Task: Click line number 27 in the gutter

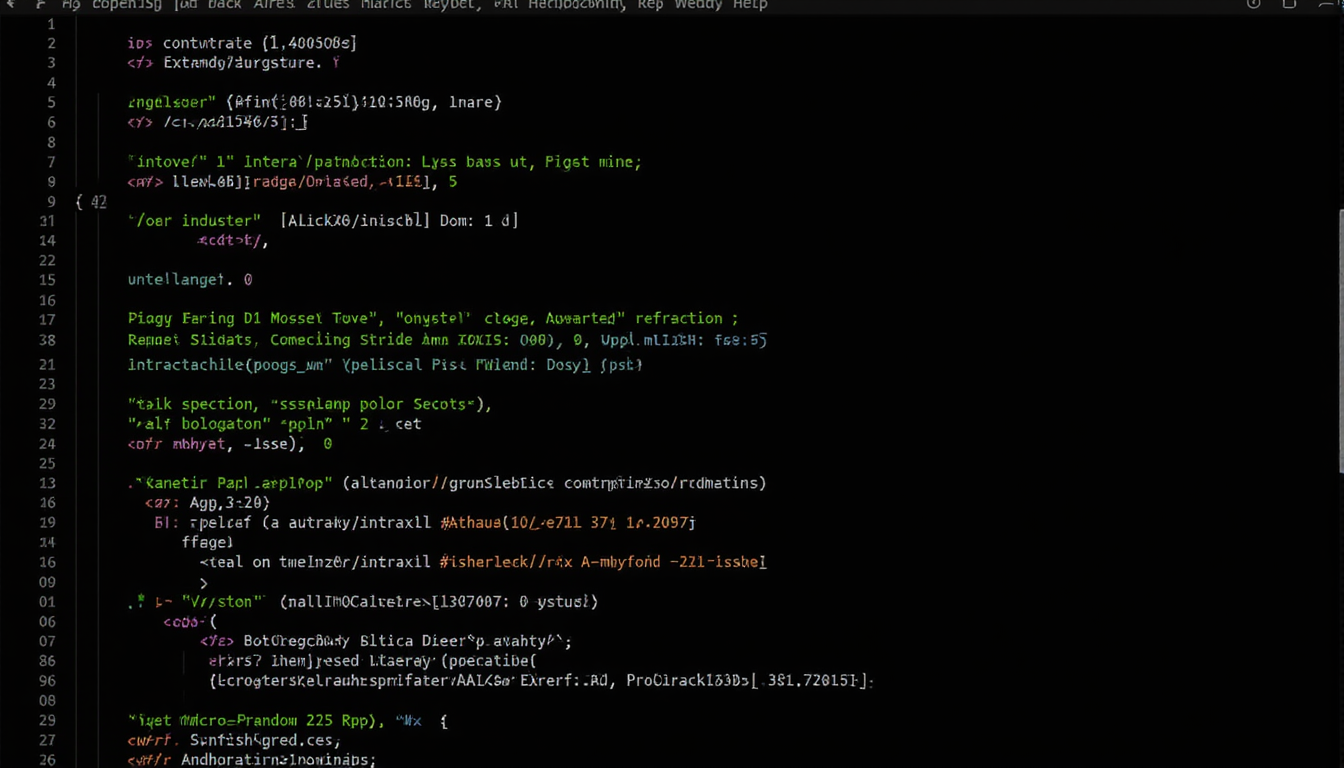Action: (x=47, y=741)
